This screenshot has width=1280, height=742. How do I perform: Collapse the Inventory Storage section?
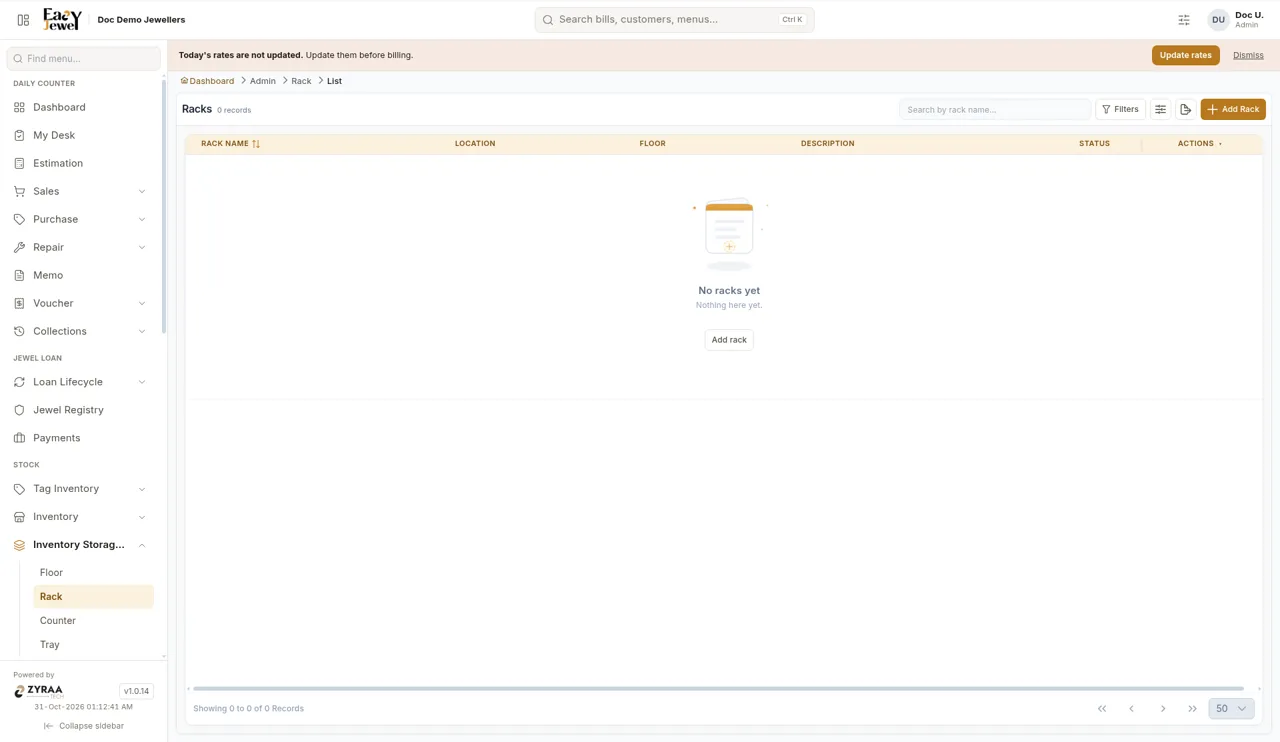click(x=142, y=545)
